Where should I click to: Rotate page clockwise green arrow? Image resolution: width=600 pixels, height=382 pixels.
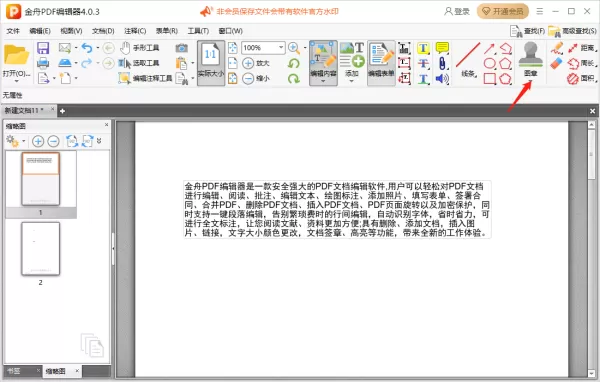pyautogui.click(x=293, y=78)
